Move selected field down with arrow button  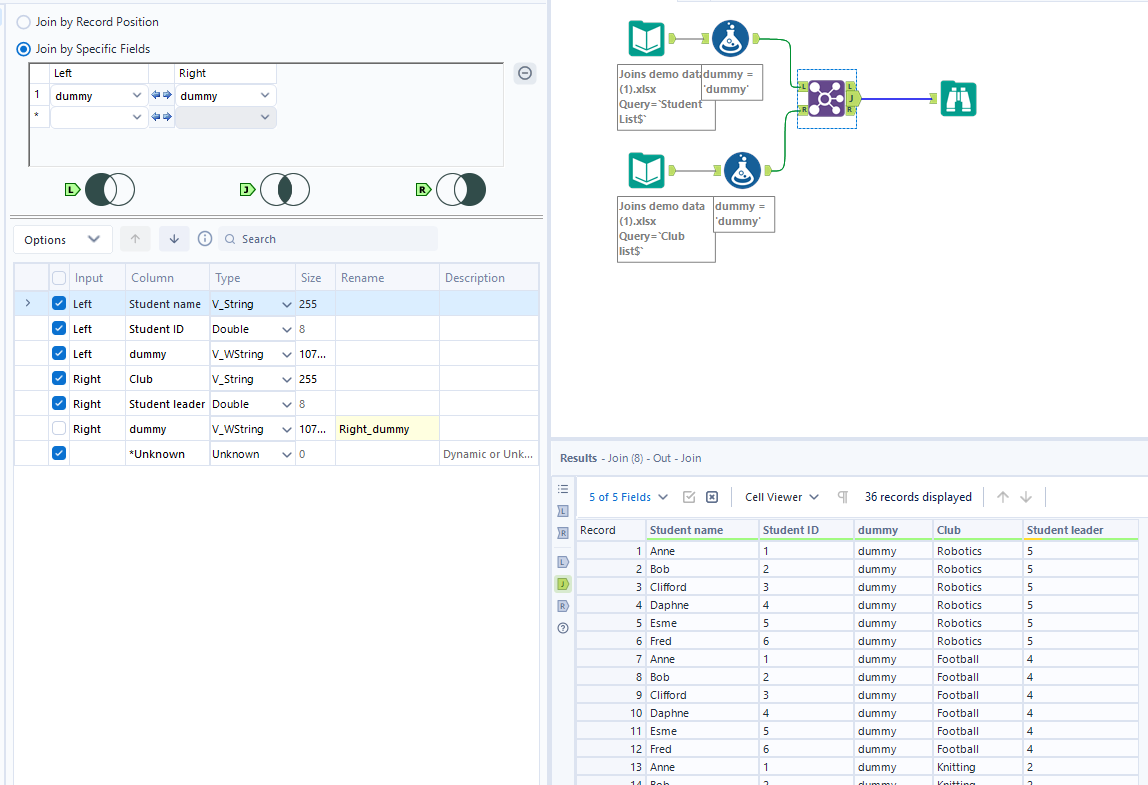174,239
